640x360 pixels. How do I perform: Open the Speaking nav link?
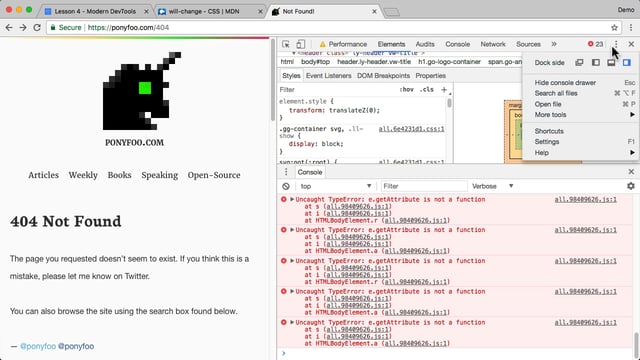(x=160, y=175)
